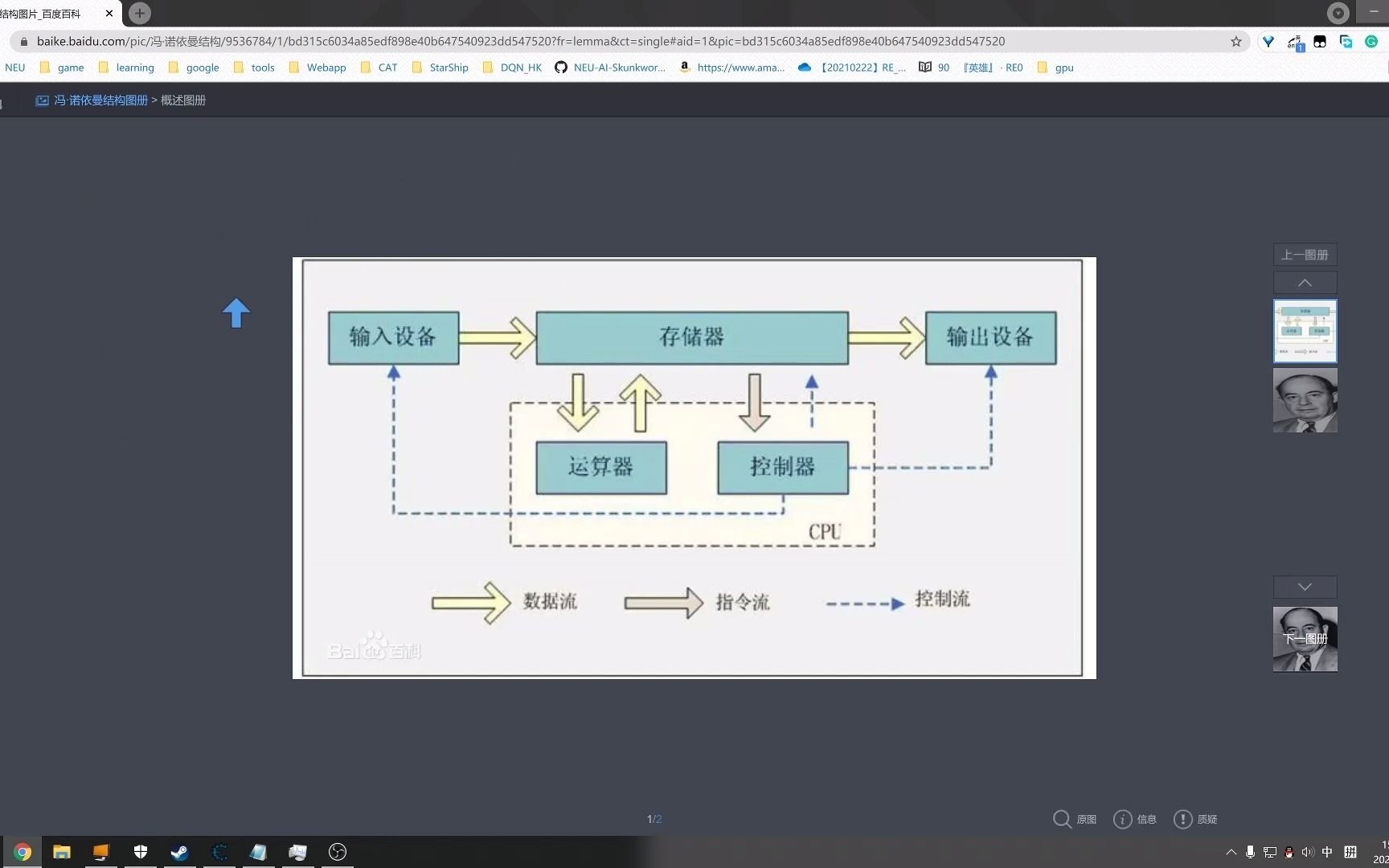Open the 冯·诺依曼结构图册 breadcrumb link
Image resolution: width=1389 pixels, height=868 pixels.
[100, 100]
